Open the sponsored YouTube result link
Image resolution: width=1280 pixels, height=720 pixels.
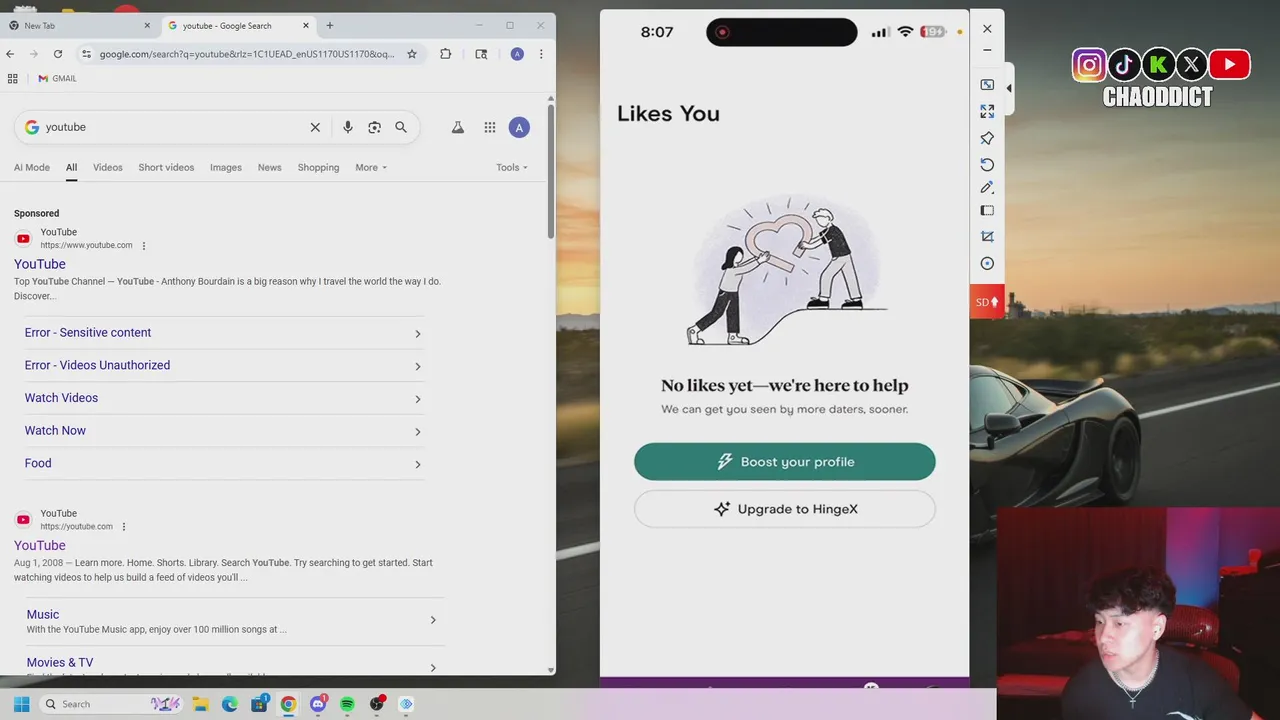[x=40, y=264]
